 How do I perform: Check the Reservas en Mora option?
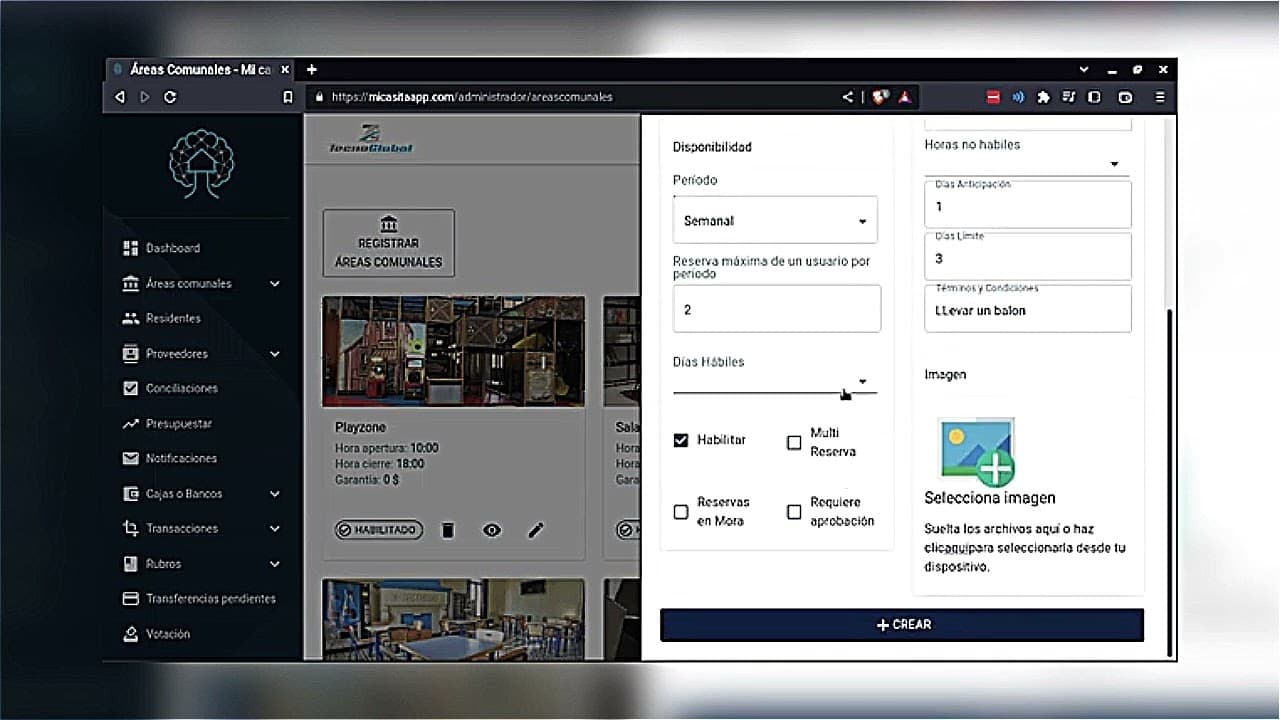pos(681,511)
